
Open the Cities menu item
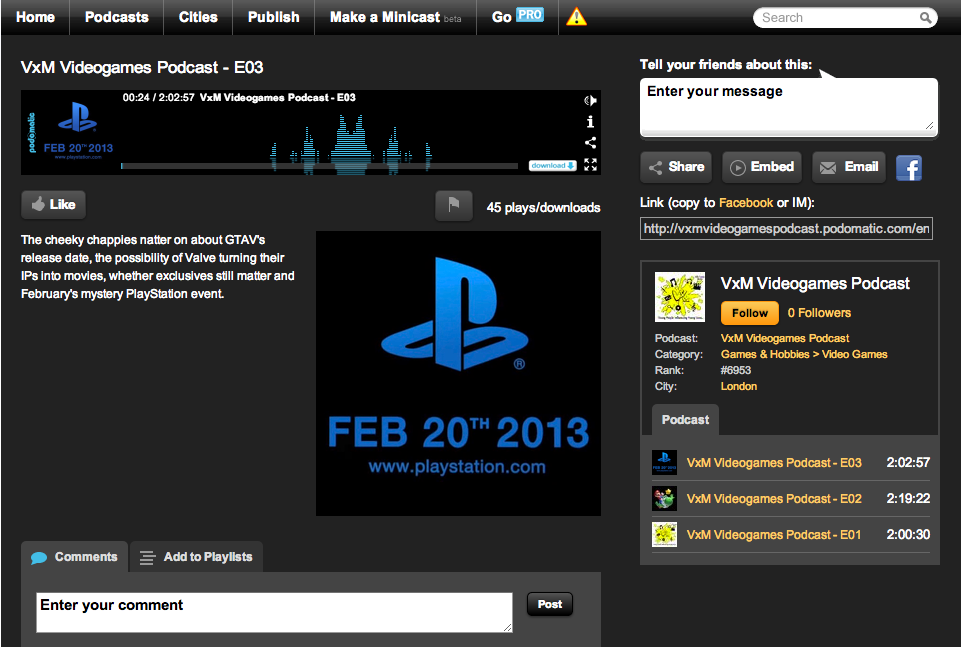(x=198, y=17)
